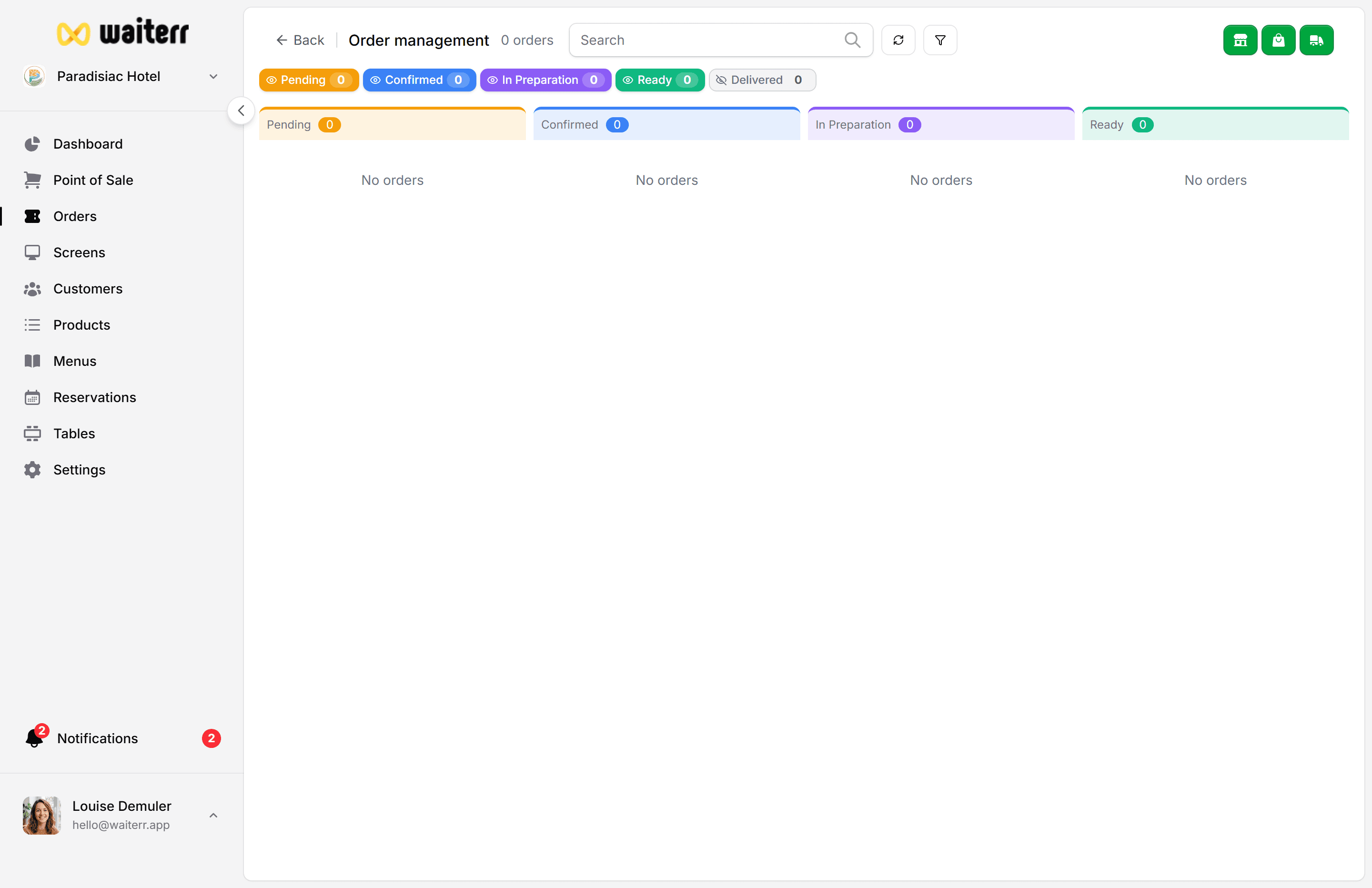Refresh the orders list

tap(898, 40)
